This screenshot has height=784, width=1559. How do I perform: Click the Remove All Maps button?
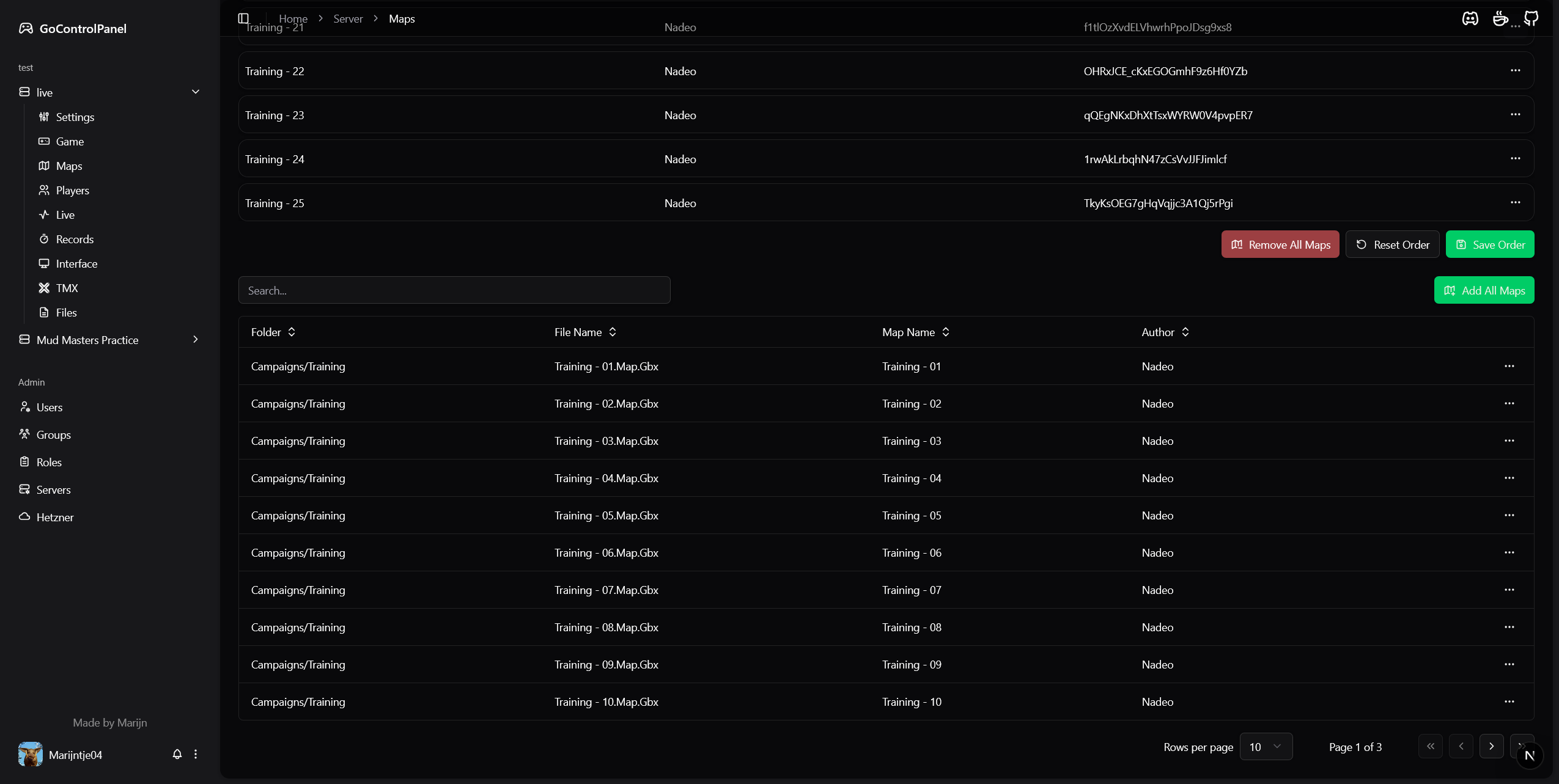tap(1280, 244)
